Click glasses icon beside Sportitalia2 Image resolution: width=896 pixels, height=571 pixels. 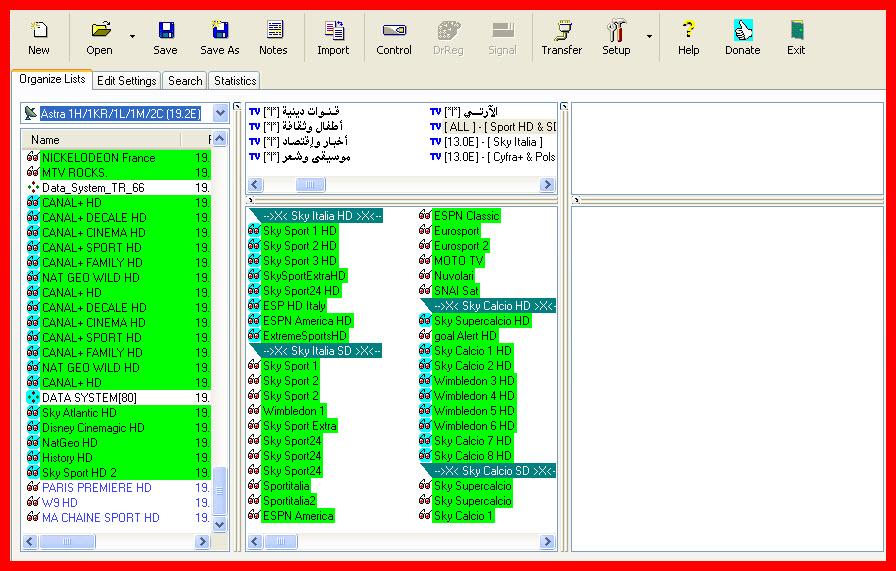click(254, 500)
